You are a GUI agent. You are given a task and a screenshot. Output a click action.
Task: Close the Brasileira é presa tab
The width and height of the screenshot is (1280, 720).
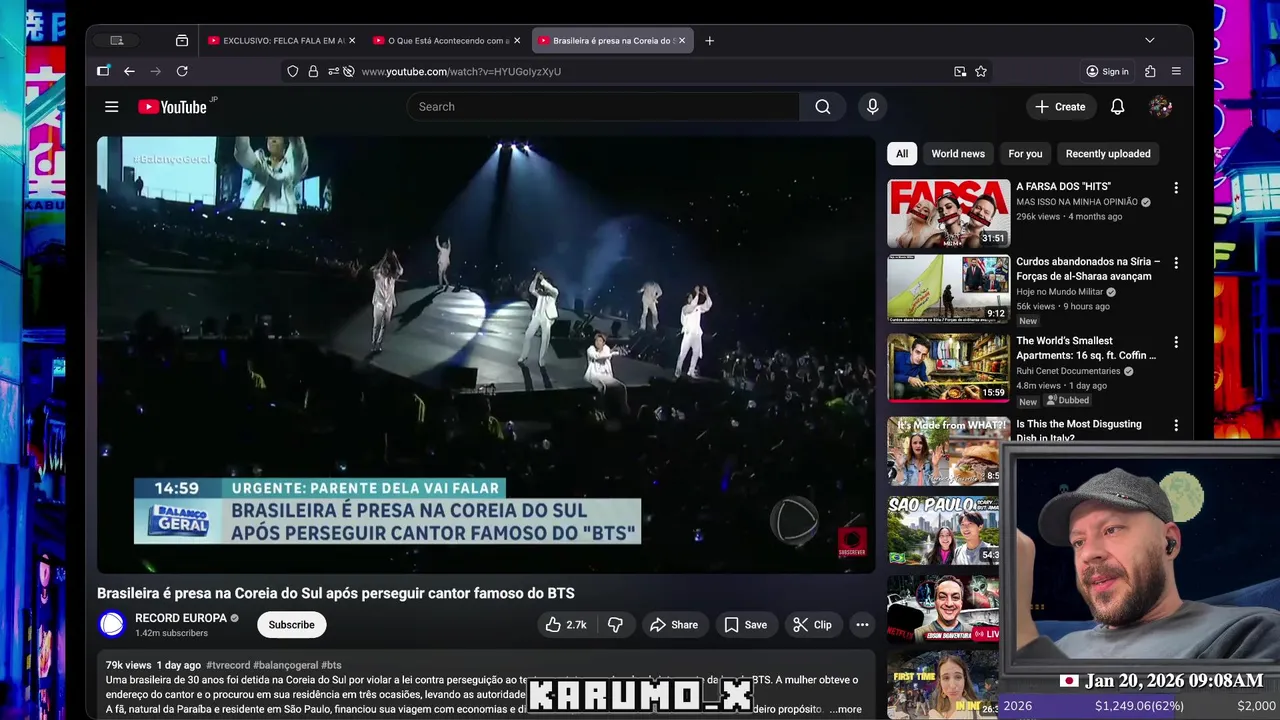[682, 41]
